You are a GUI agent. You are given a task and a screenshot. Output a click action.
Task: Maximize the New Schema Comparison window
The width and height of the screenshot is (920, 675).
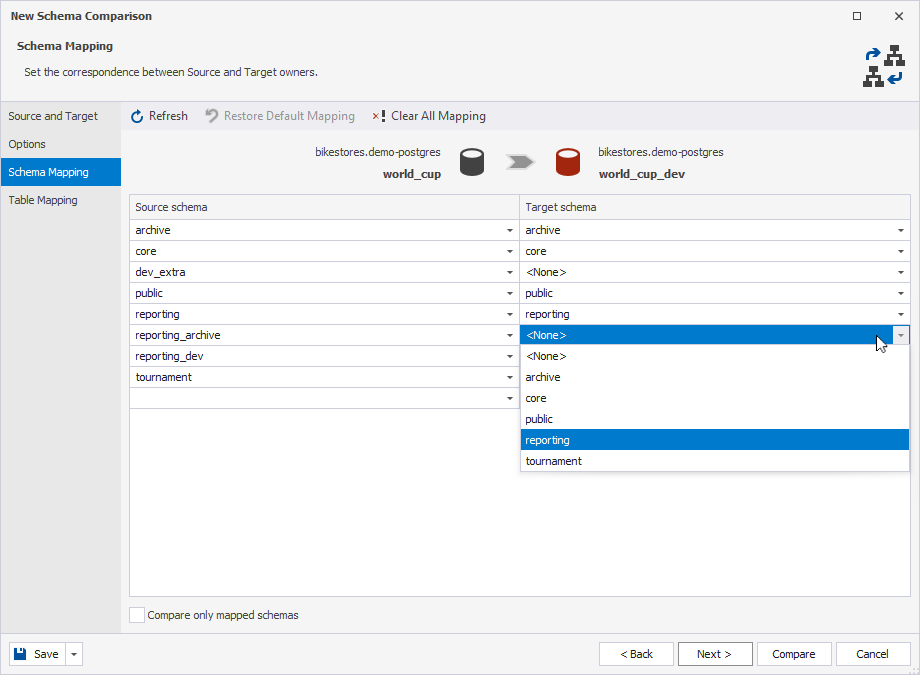coord(857,16)
